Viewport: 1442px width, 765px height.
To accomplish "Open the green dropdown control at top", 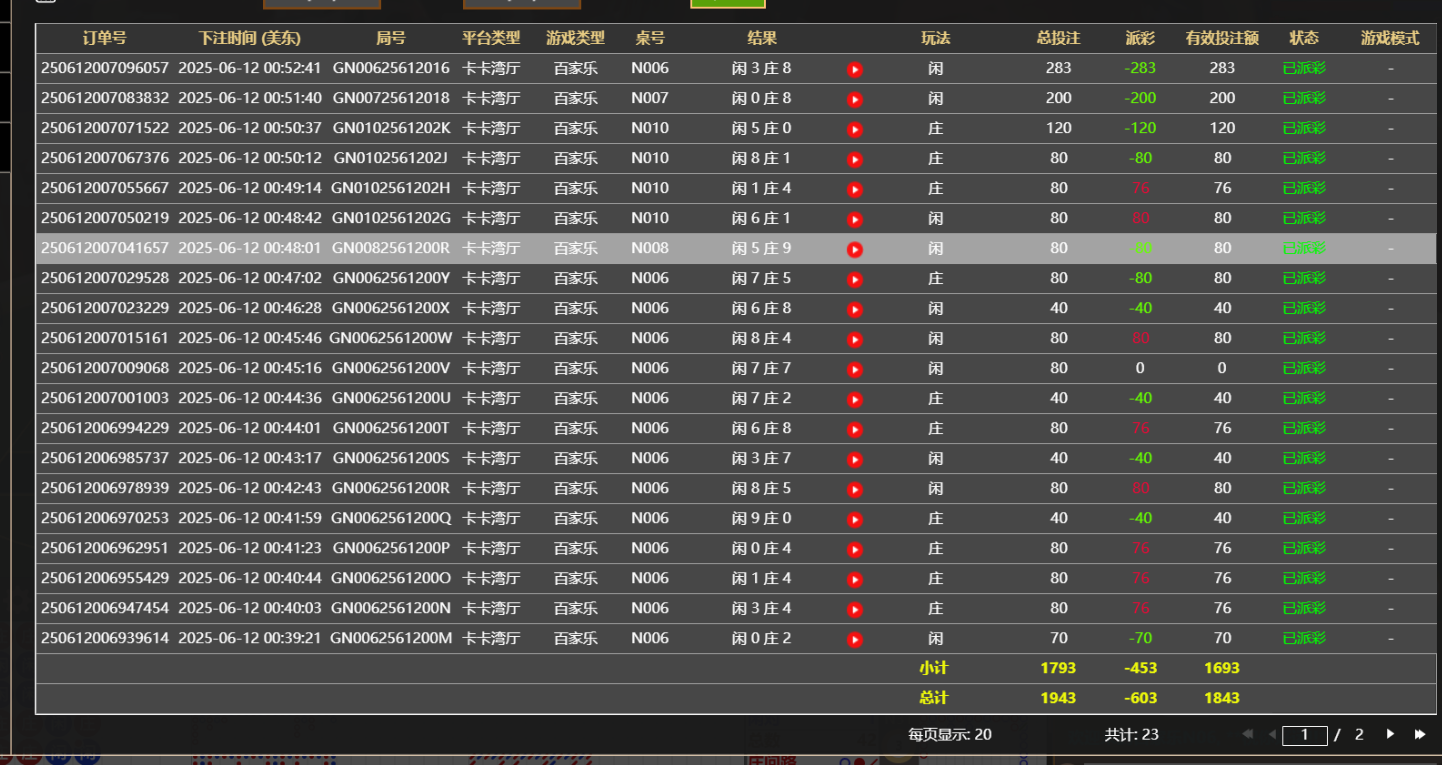I will click(x=727, y=4).
